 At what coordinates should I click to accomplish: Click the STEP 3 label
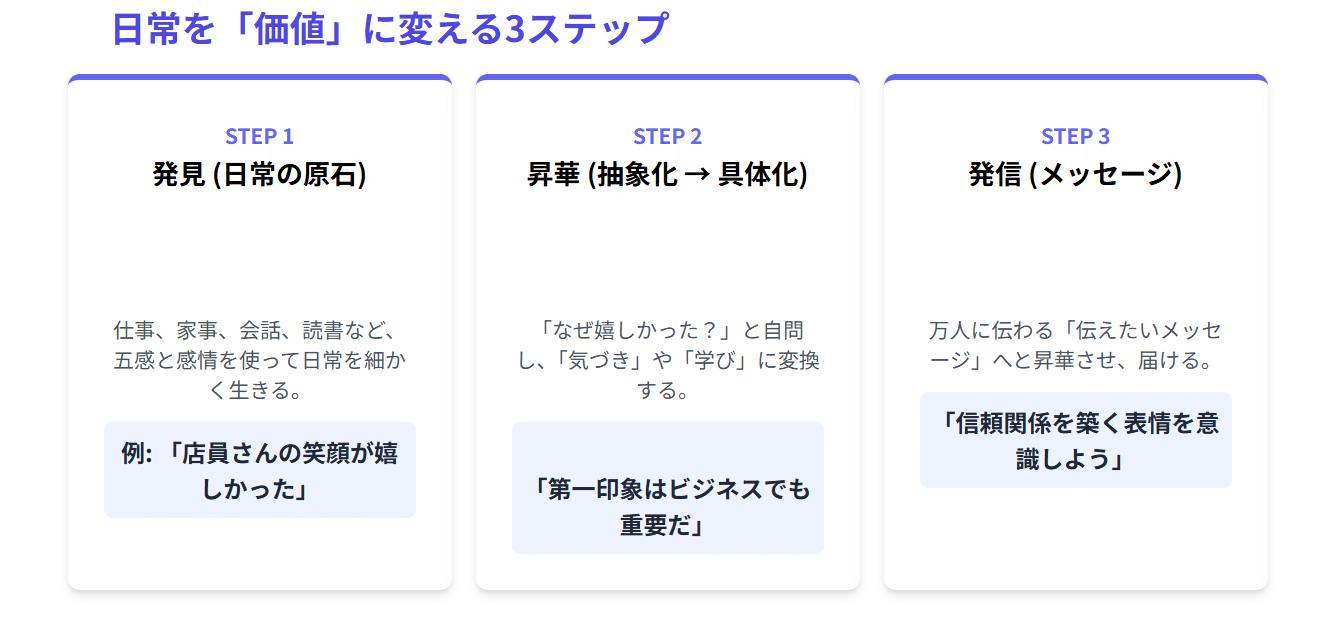(1075, 136)
